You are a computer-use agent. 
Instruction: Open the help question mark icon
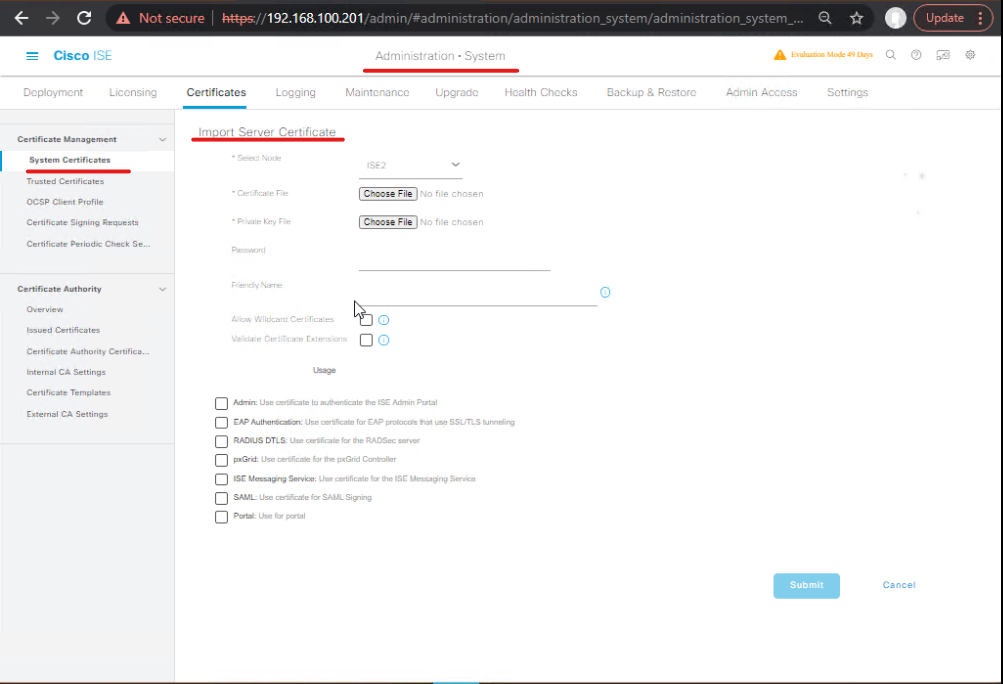tap(916, 55)
